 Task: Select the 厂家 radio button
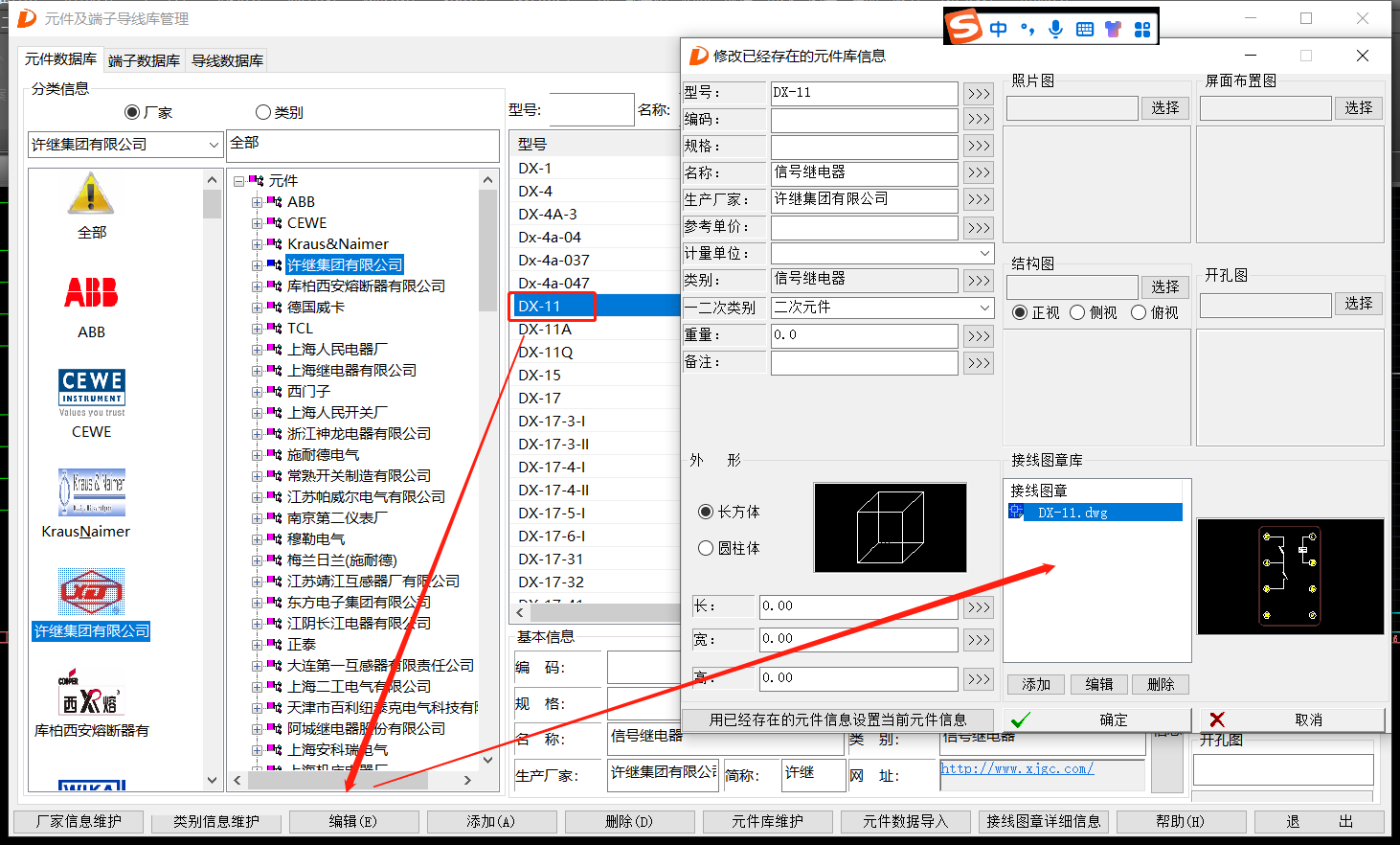pos(132,112)
